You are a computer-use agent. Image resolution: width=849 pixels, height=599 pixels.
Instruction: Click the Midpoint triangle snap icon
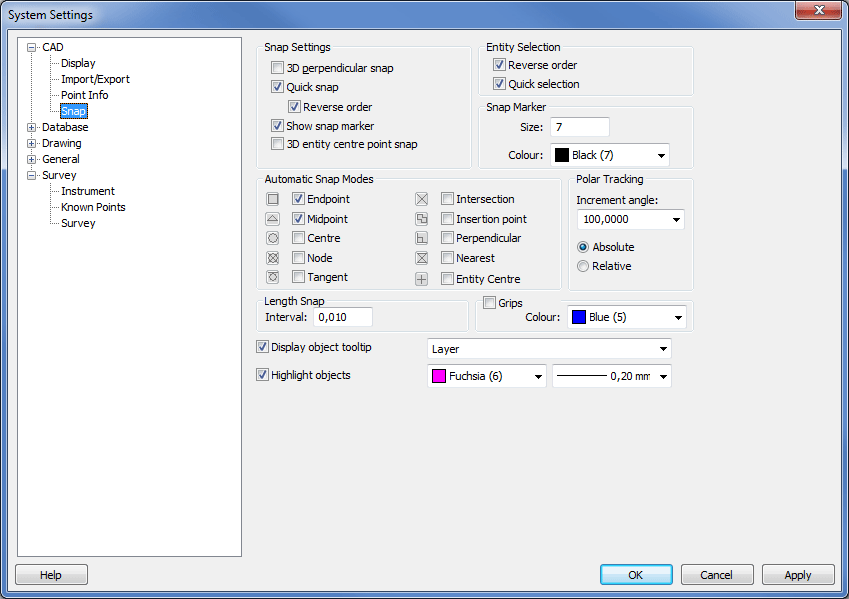pyautogui.click(x=272, y=219)
